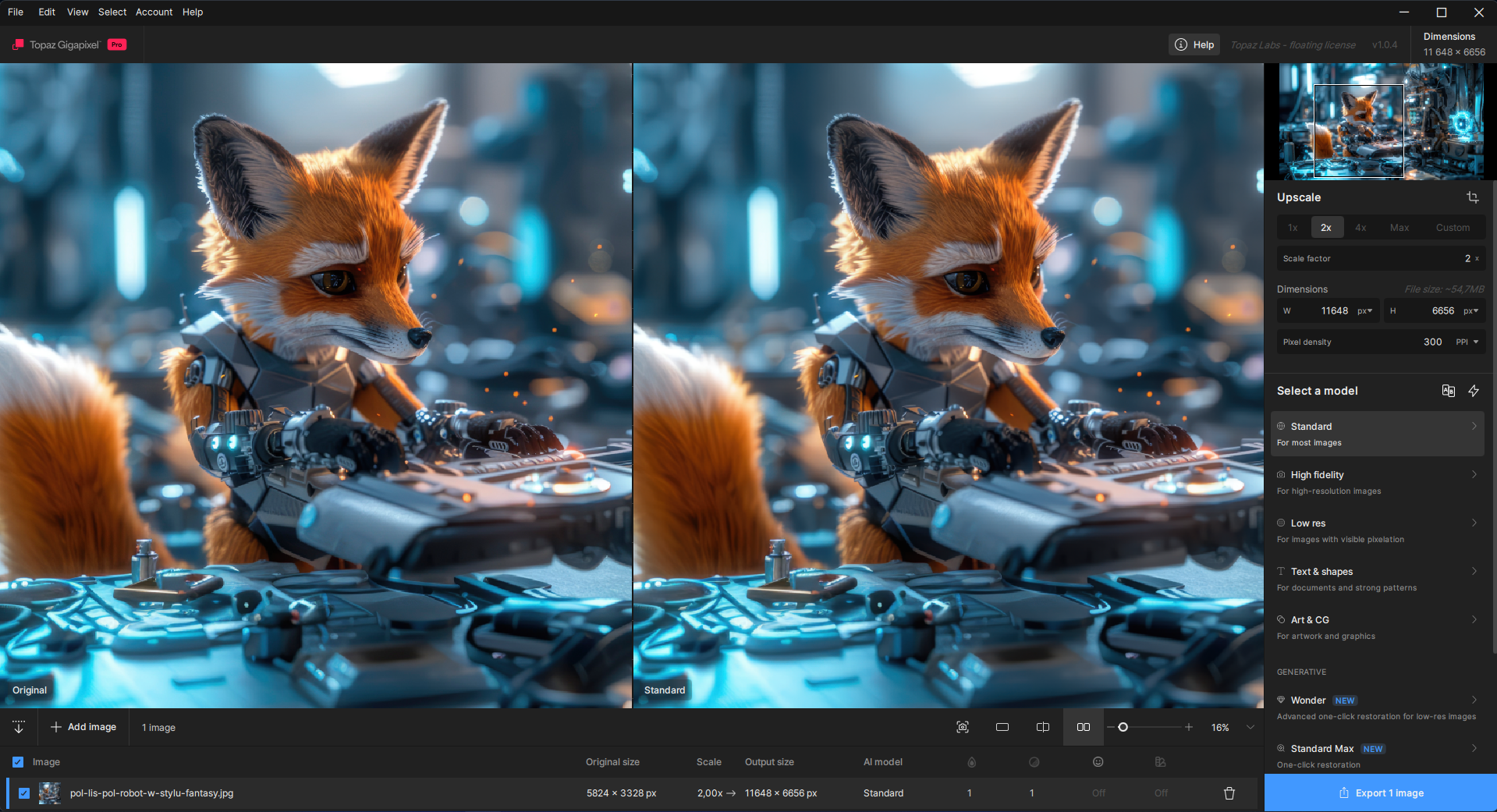Click the zoom slider handle
This screenshot has width=1497, height=812.
pos(1123,727)
